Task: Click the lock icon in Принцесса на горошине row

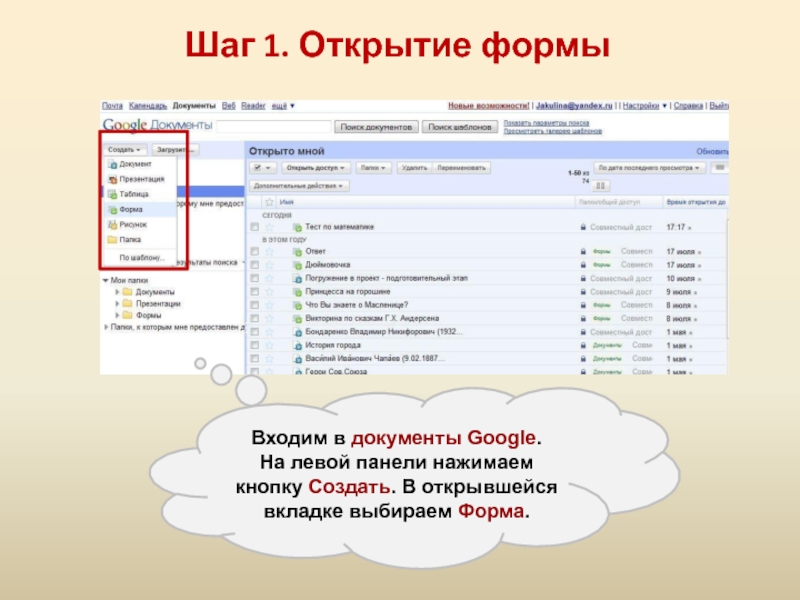Action: pos(583,292)
